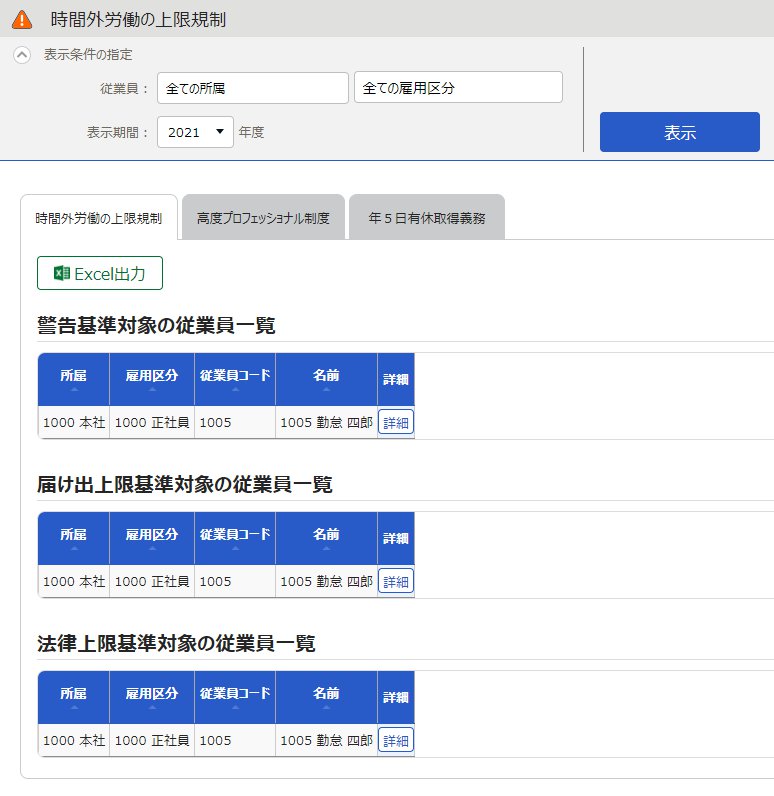774x796 pixels.
Task: Sort 届け出上限基準 table by 雇用区分
Action: point(152,538)
